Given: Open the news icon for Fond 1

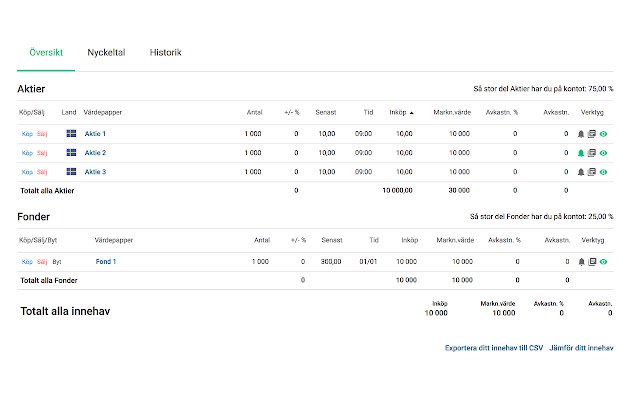Looking at the screenshot, I should pos(592,262).
